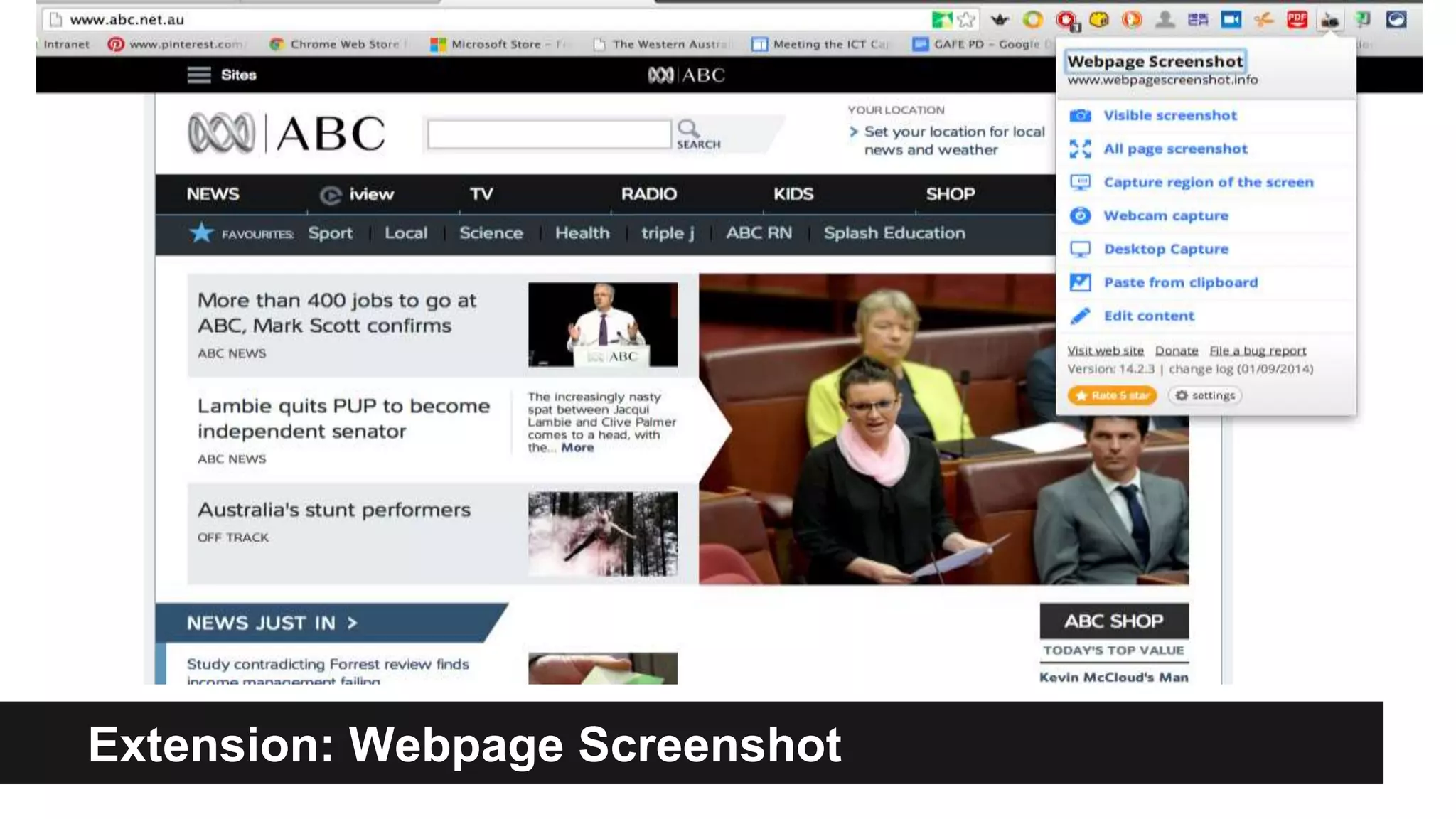The width and height of the screenshot is (1456, 819).
Task: Click the Visible screenshot camera icon
Action: coord(1080,115)
